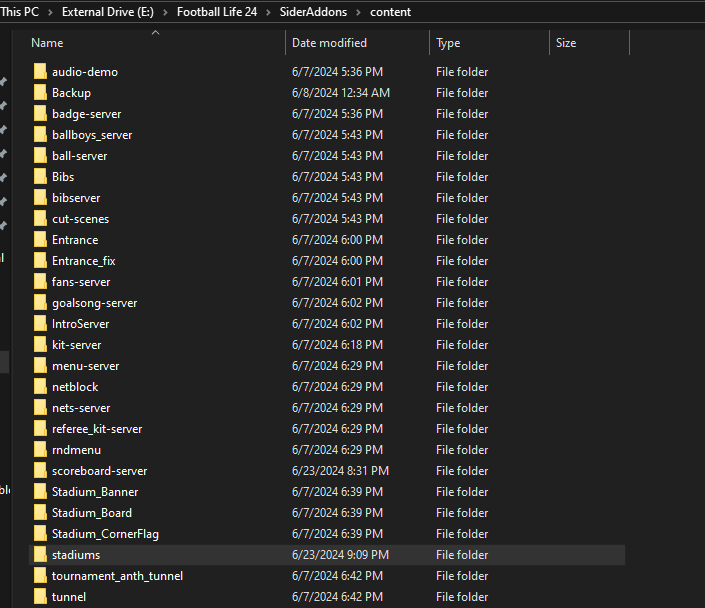Viewport: 705px width, 608px height.
Task: Click the File folder type of IntroServer
Action: coord(462,323)
